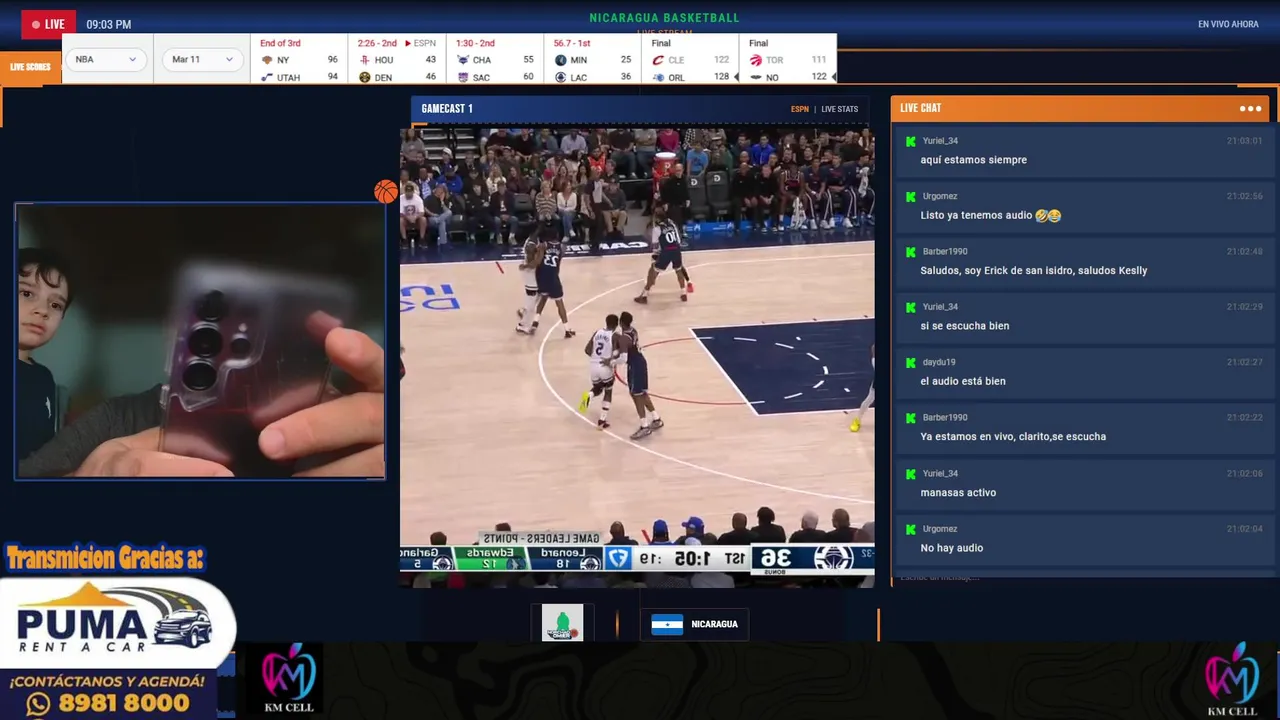Click the EN VIVO AHORA label
This screenshot has height=720, width=1280.
click(x=1228, y=24)
